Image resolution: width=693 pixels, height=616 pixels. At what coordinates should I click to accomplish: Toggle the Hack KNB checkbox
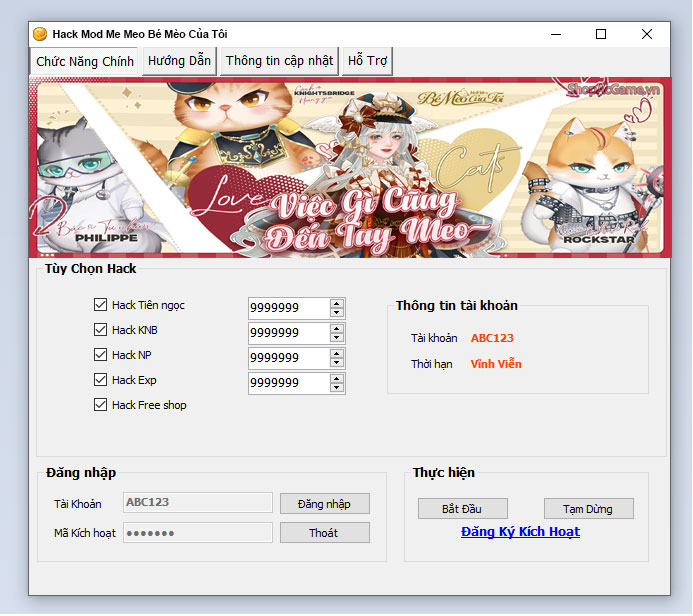(x=100, y=330)
